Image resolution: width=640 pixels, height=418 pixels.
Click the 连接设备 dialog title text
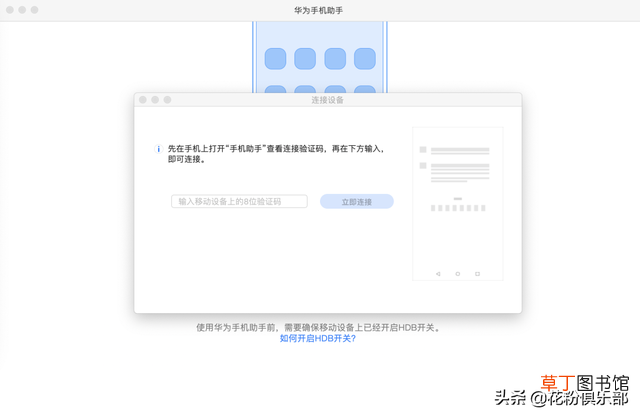[x=327, y=100]
